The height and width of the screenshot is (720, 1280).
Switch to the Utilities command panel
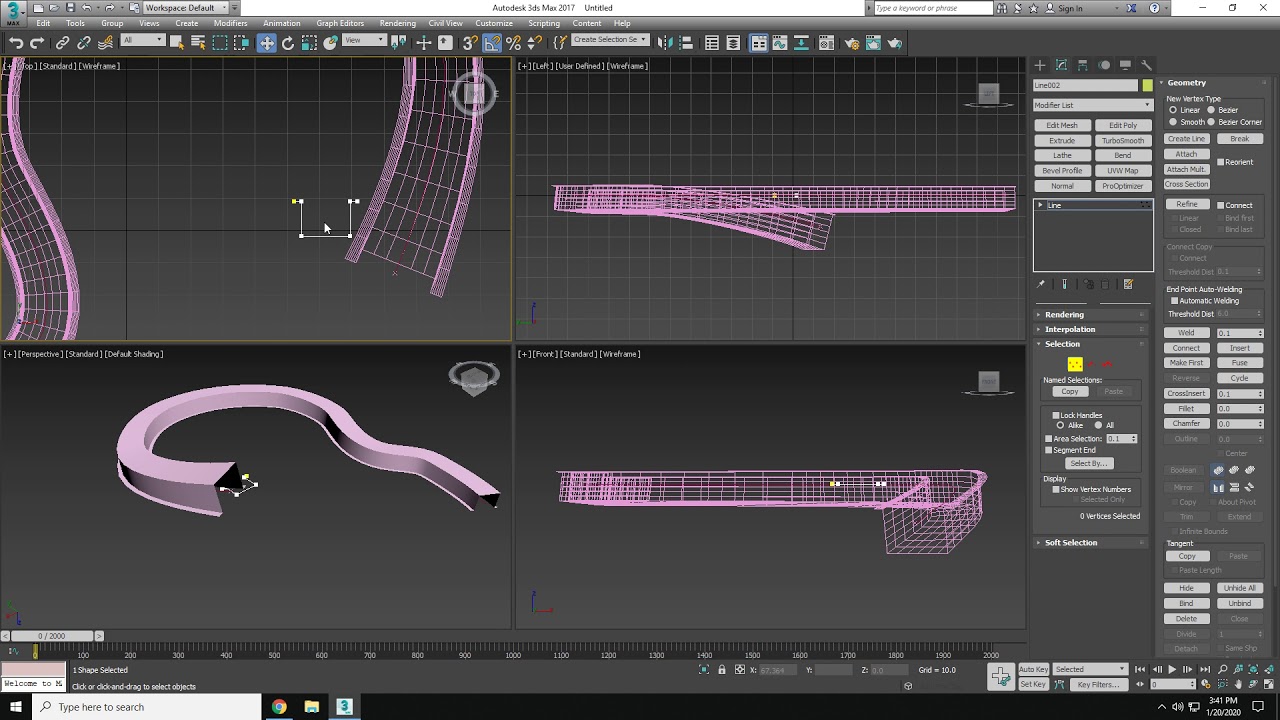tap(1146, 65)
